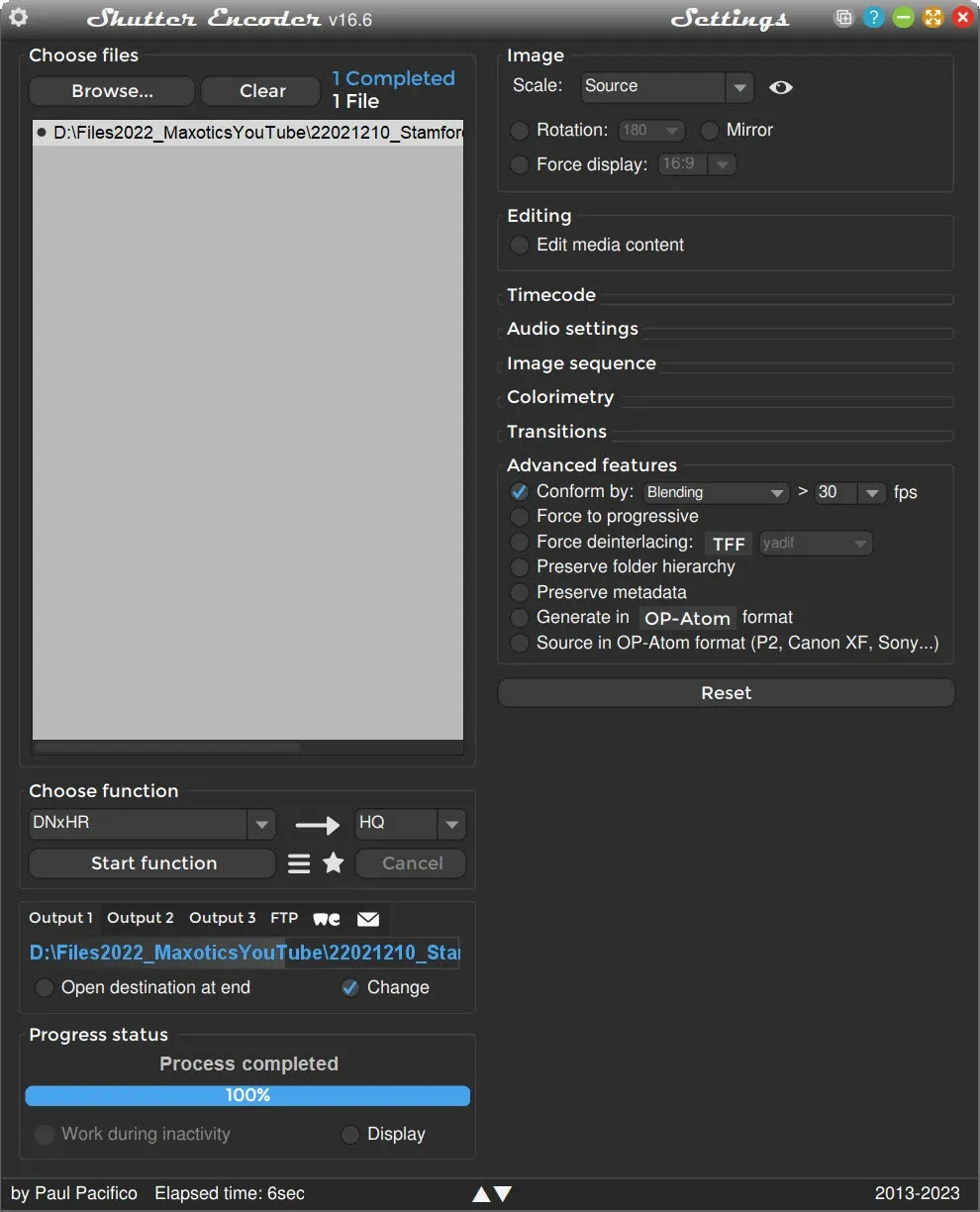Image resolution: width=980 pixels, height=1212 pixels.
Task: Click the file list horizontal scrollbar
Action: click(x=166, y=748)
